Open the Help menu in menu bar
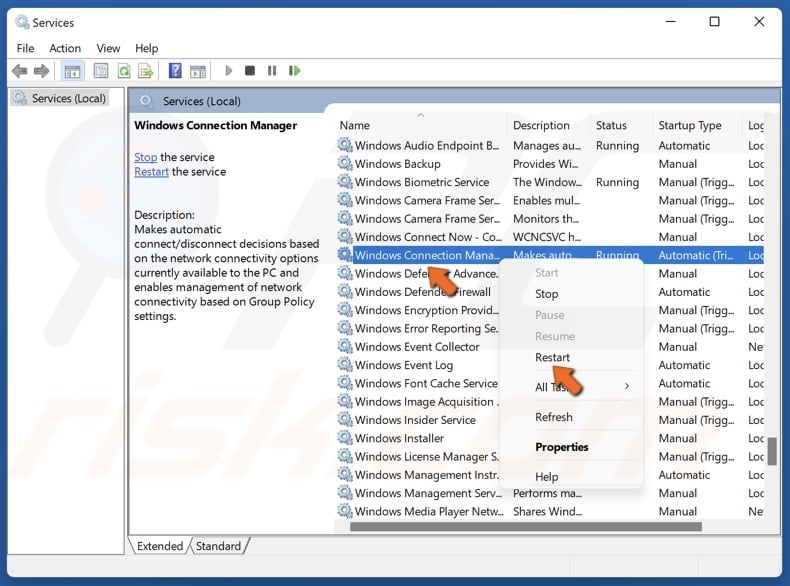Screen dimensions: 790x586 147,48
